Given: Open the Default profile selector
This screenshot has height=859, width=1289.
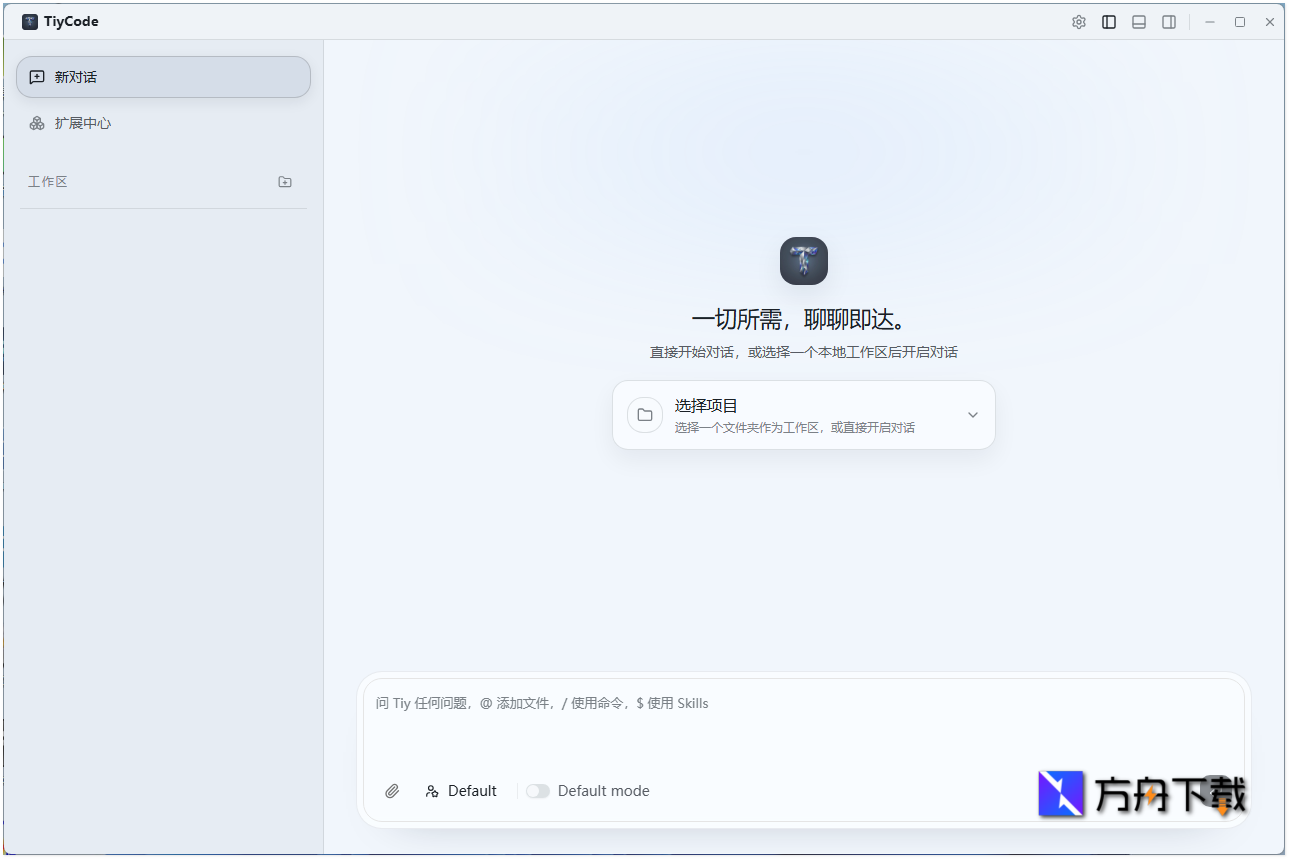Looking at the screenshot, I should click(x=461, y=791).
